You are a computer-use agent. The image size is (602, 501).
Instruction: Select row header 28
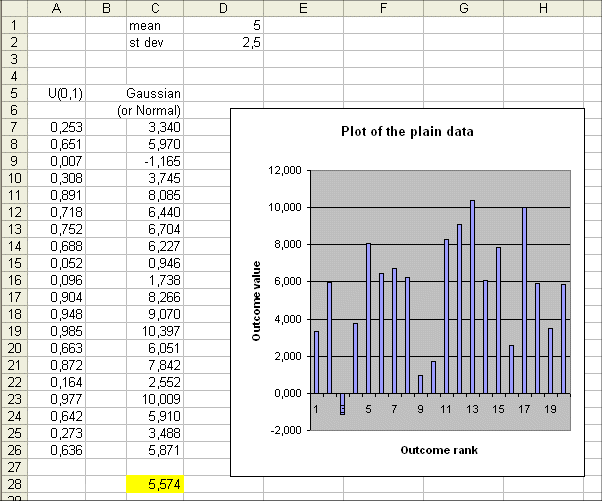point(14,484)
